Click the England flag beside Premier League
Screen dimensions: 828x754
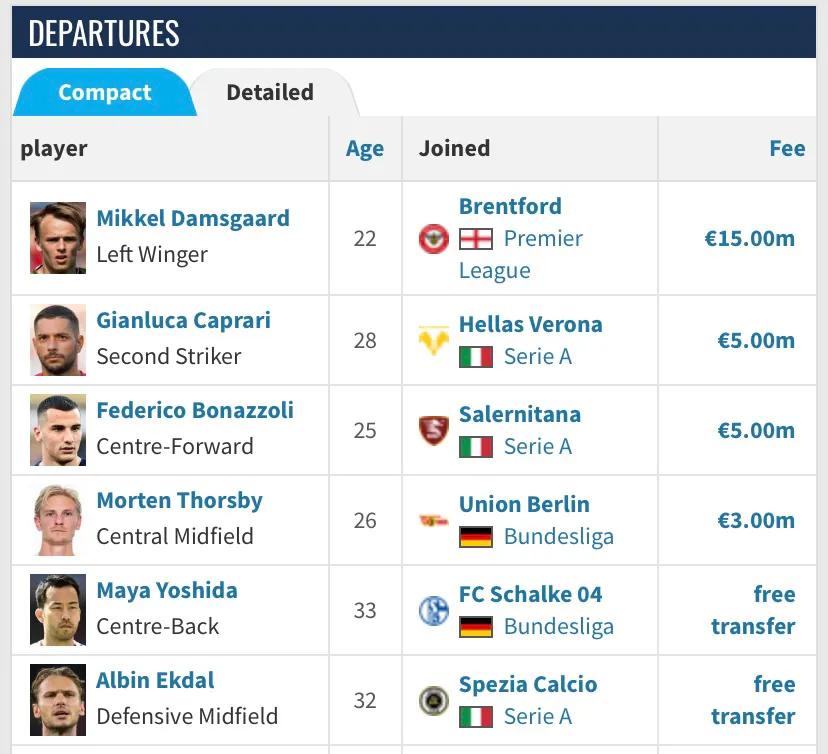click(x=476, y=239)
